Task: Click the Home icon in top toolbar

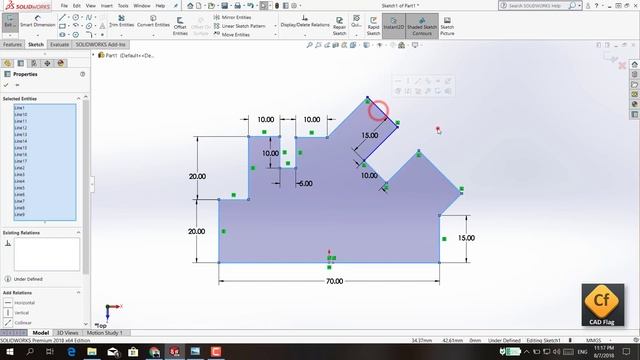Action: coord(190,6)
